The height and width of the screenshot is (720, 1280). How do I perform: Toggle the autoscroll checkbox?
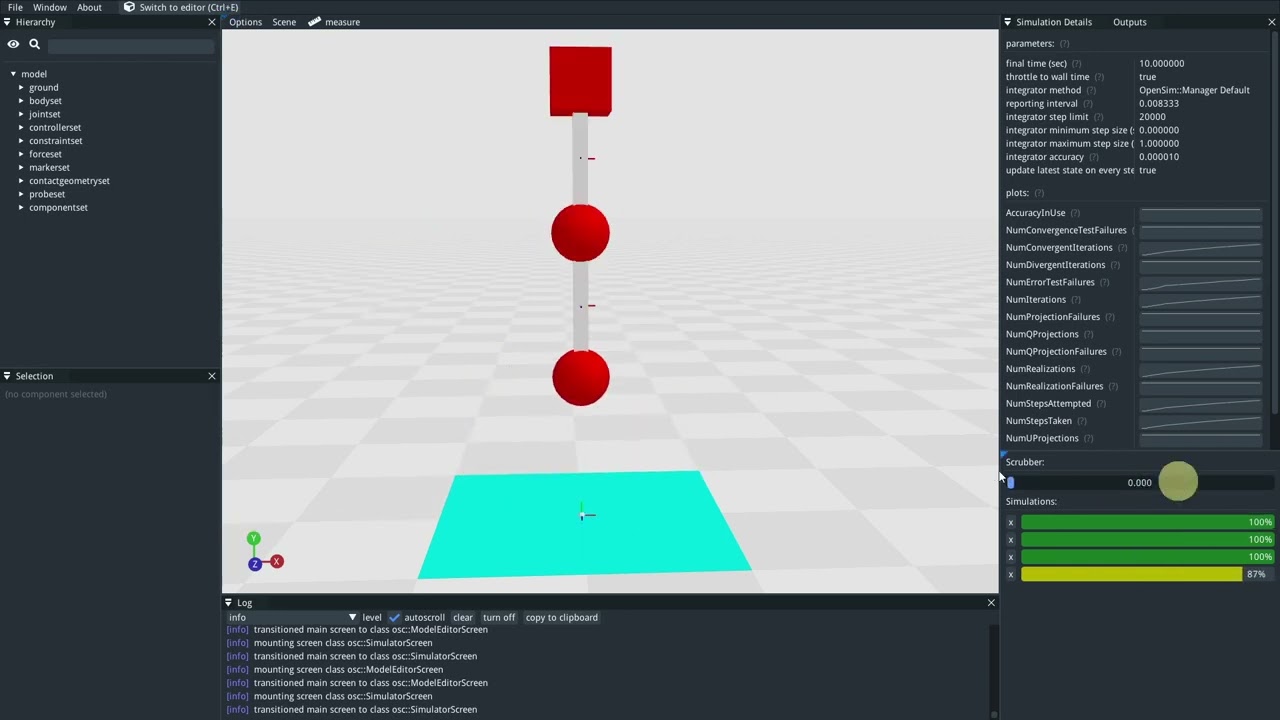(x=394, y=617)
